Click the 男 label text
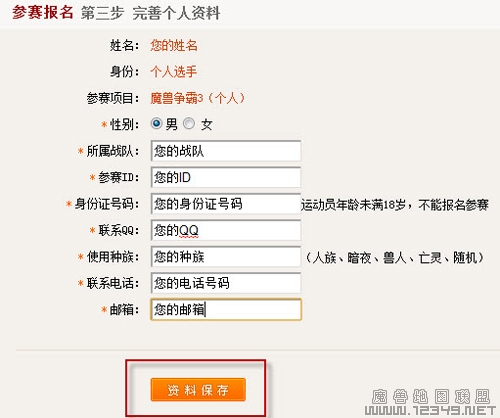The image size is (500, 418). pyautogui.click(x=172, y=124)
